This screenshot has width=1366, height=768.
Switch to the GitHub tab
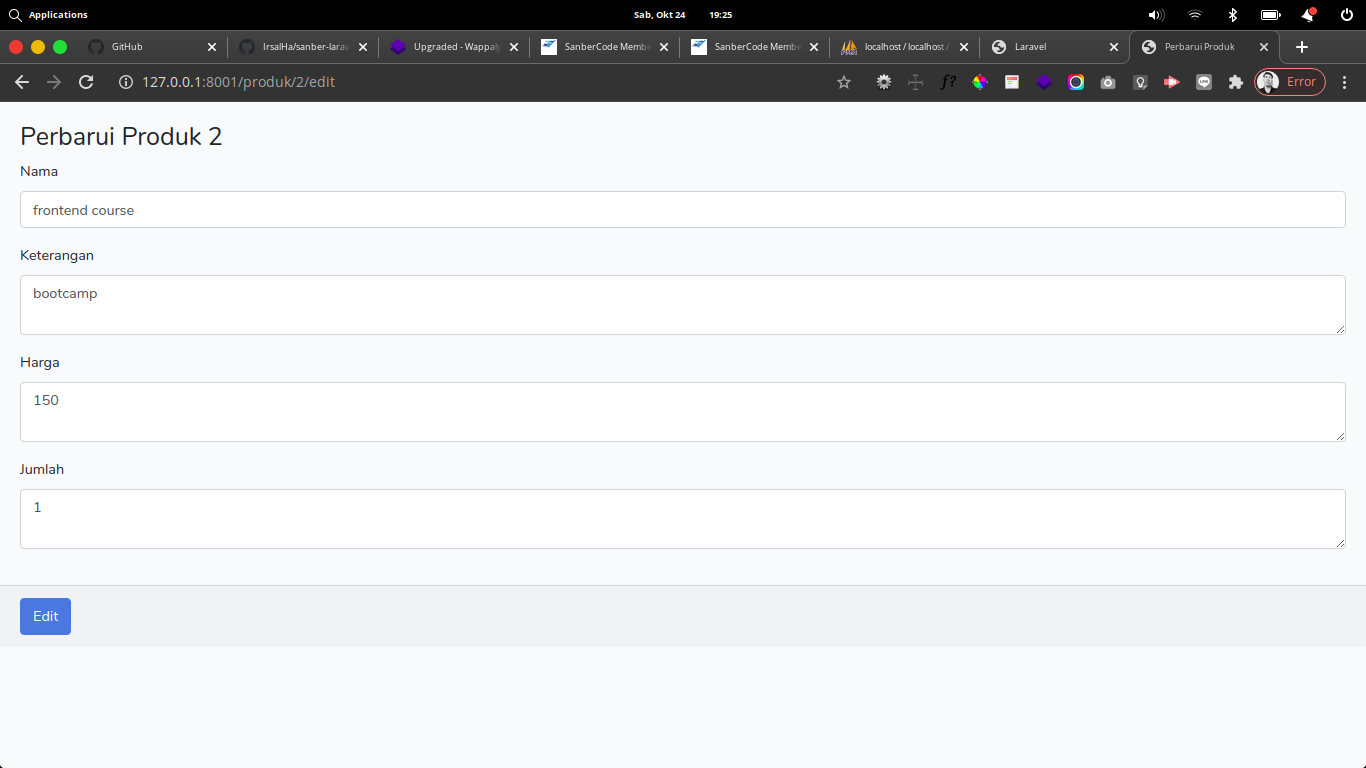click(152, 47)
